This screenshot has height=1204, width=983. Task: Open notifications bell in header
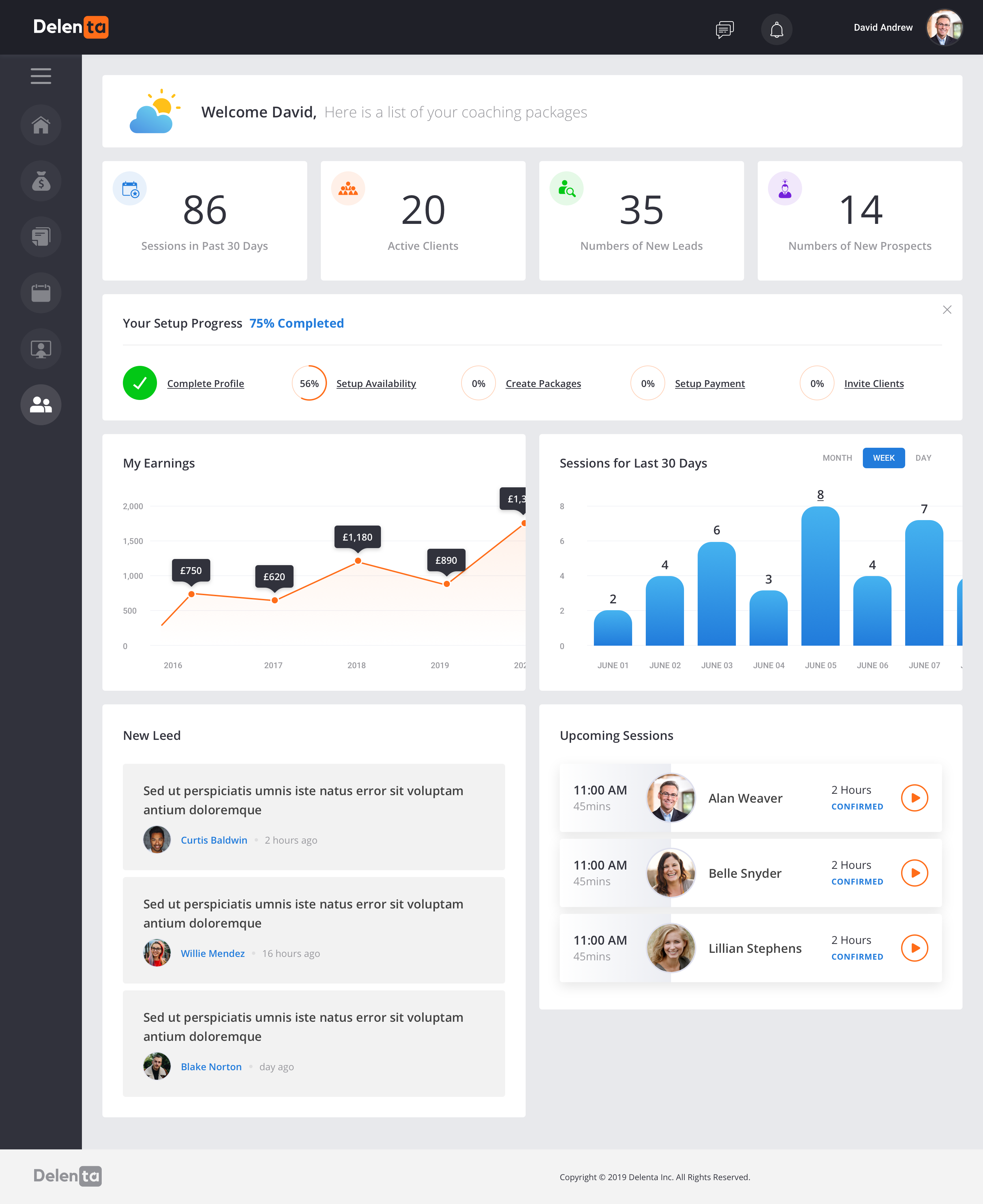(776, 29)
